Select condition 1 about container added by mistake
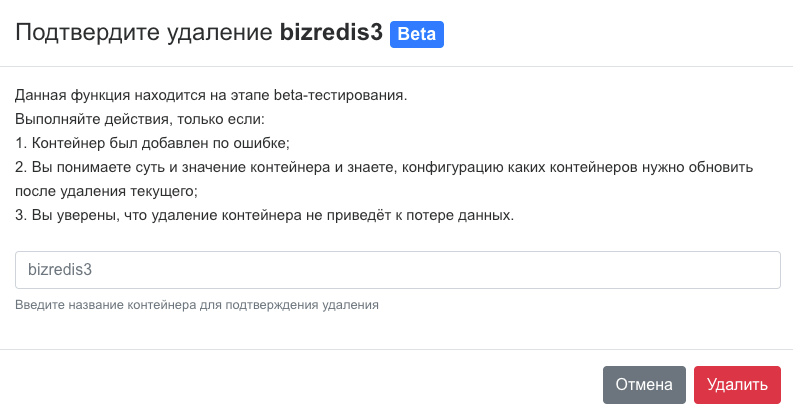This screenshot has height=416, width=793. click(152, 143)
